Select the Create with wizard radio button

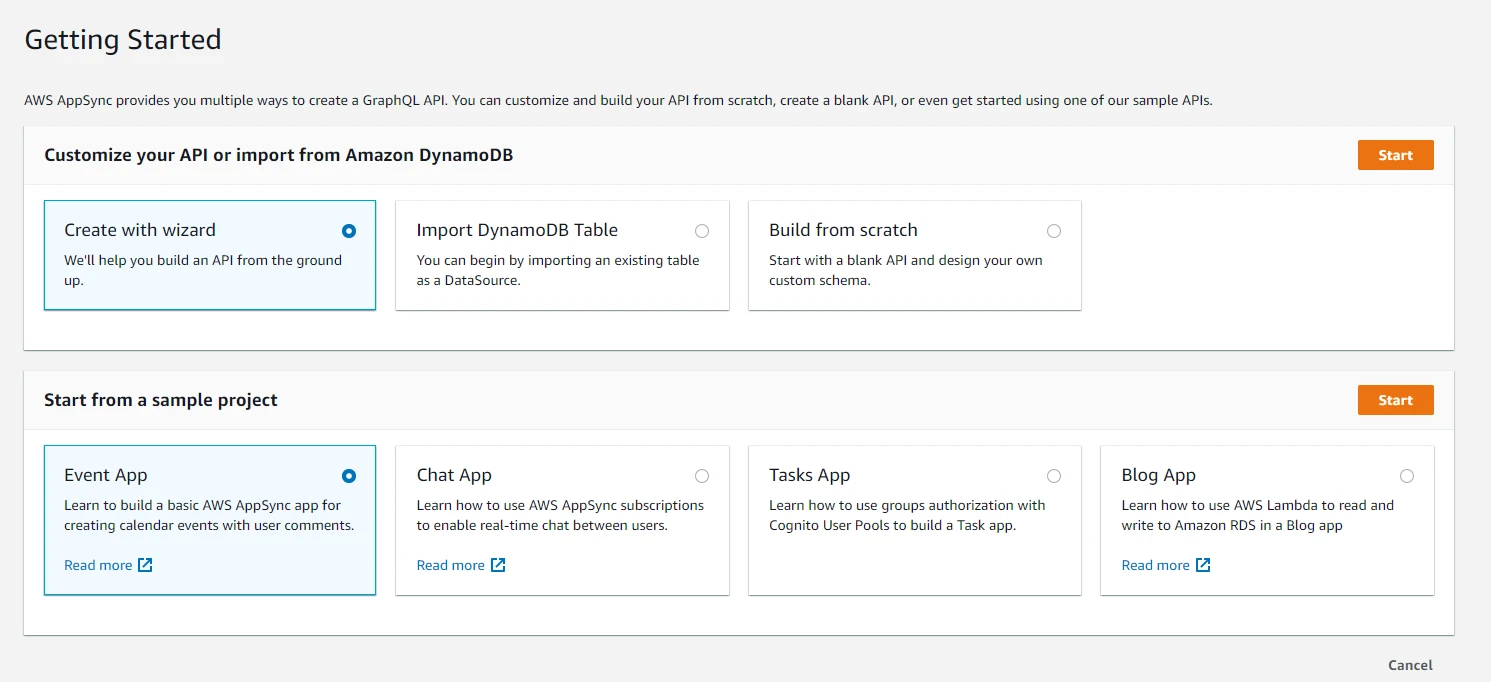click(349, 231)
